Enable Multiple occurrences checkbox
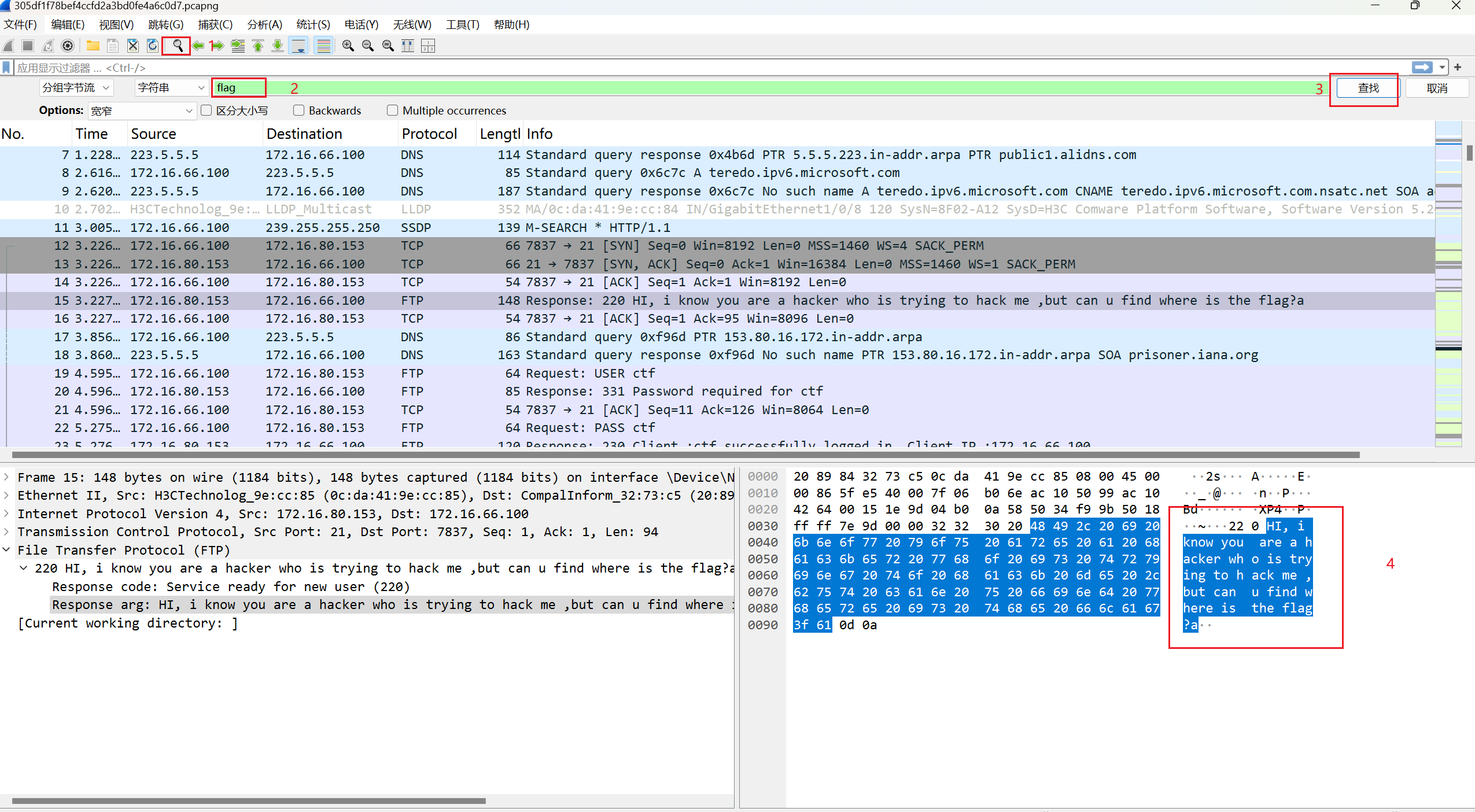1475x812 pixels. click(x=393, y=110)
